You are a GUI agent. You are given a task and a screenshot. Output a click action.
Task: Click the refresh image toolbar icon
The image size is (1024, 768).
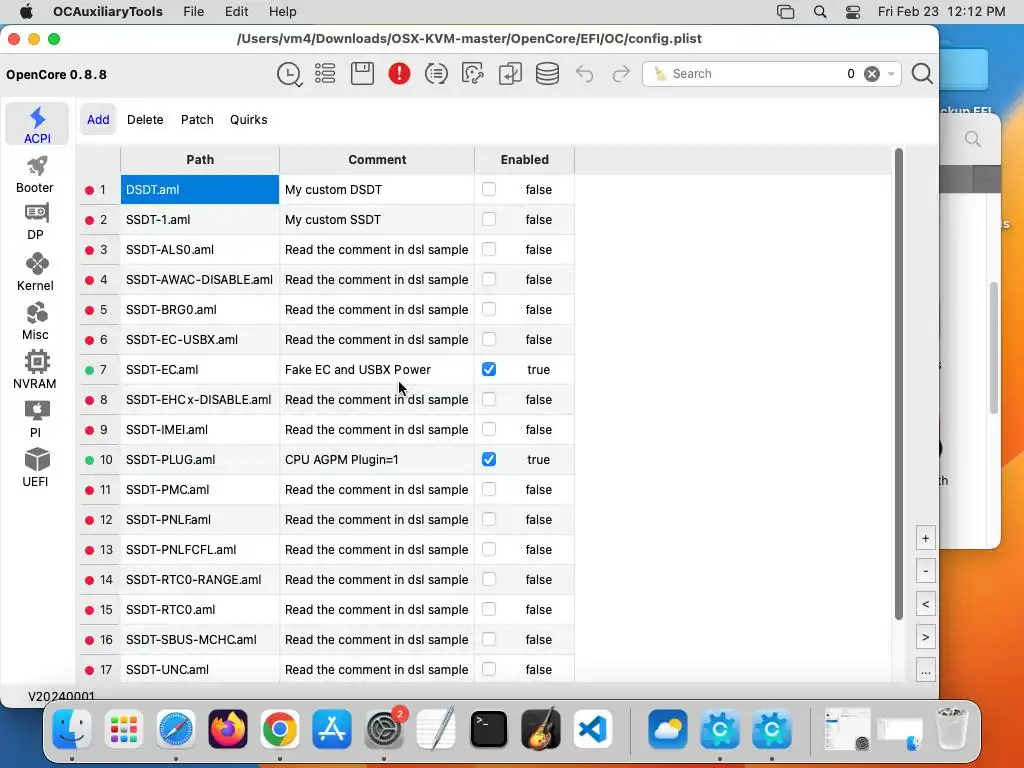point(473,74)
